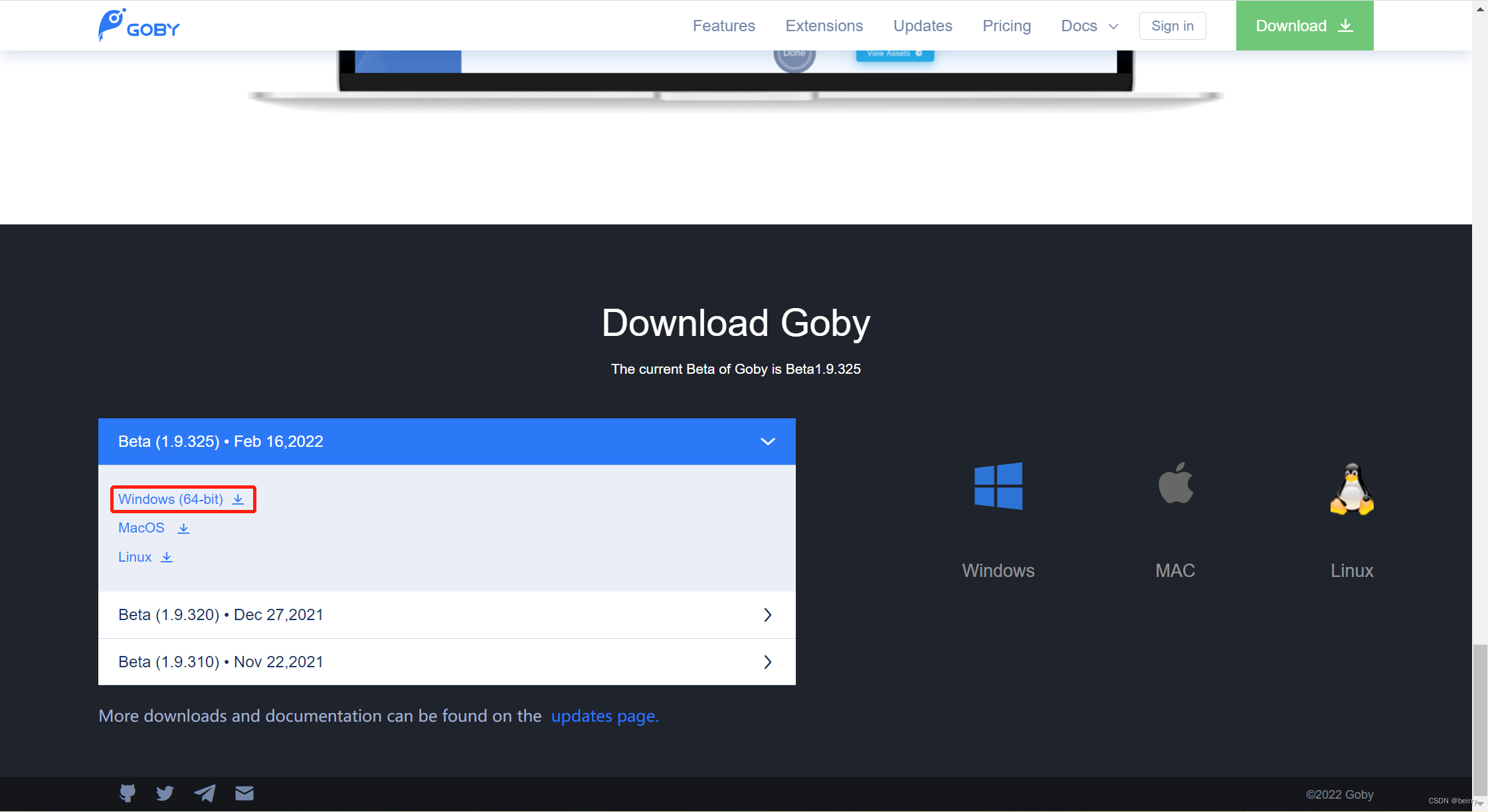Click the Windows label under the logo
1488x812 pixels.
(998, 570)
